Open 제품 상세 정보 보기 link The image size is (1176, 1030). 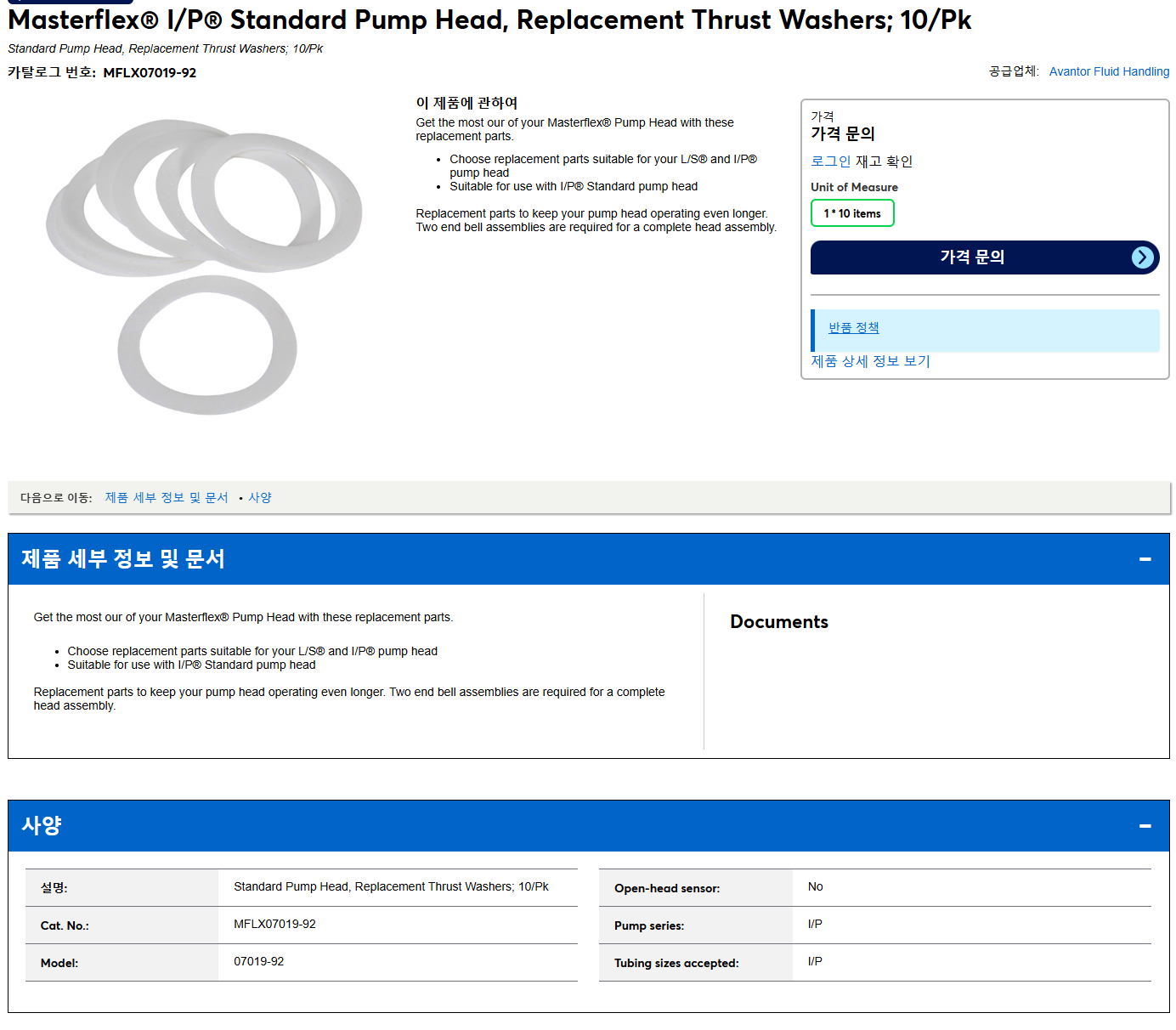click(871, 361)
